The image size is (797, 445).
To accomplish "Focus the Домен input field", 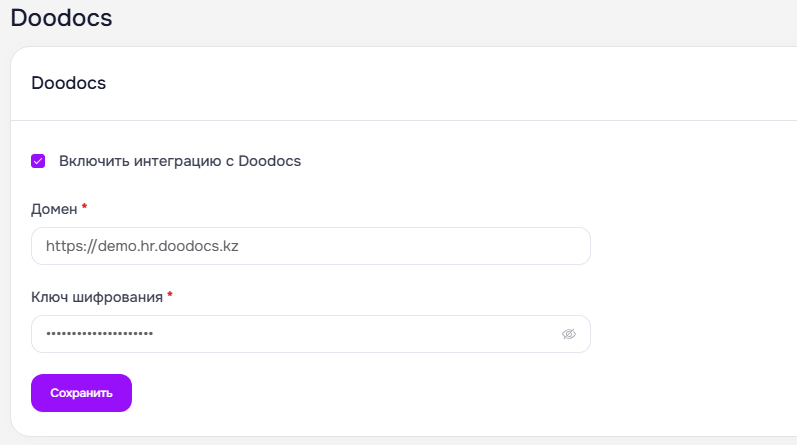I will [311, 246].
